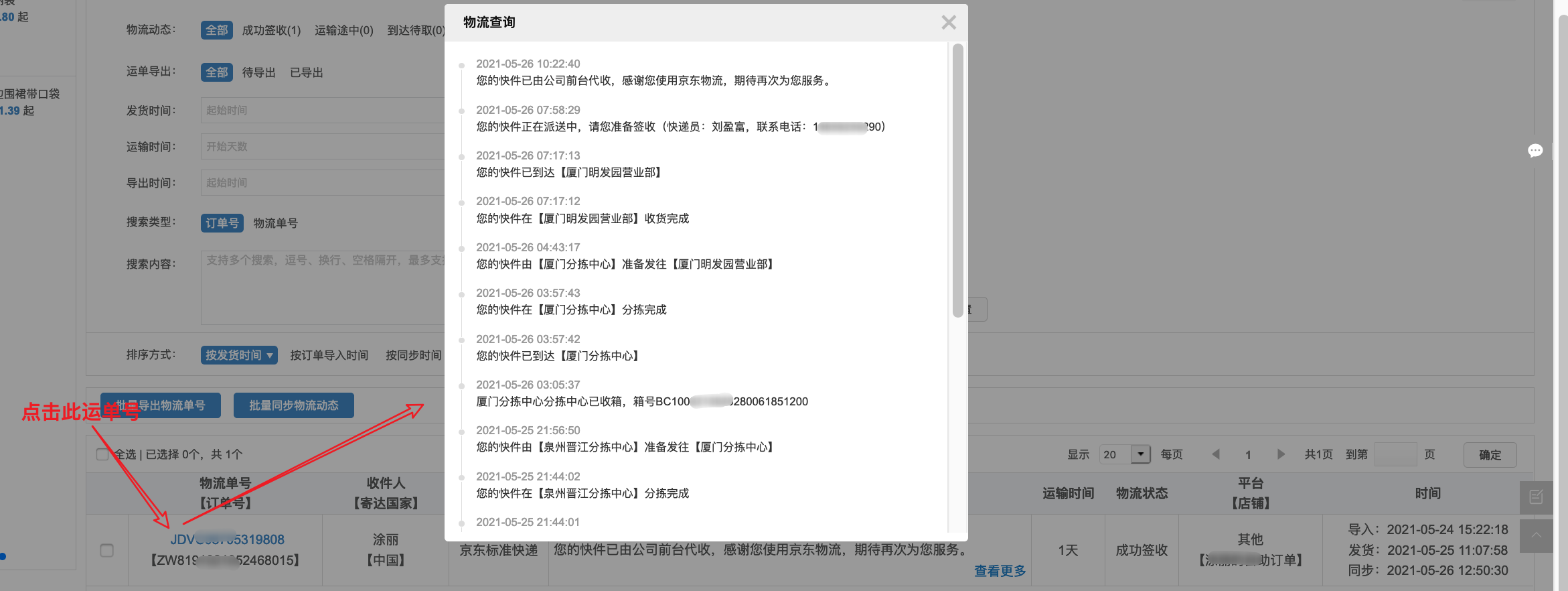This screenshot has width=1568, height=591.
Task: Open tracking number JDV link in table
Action: tap(227, 539)
